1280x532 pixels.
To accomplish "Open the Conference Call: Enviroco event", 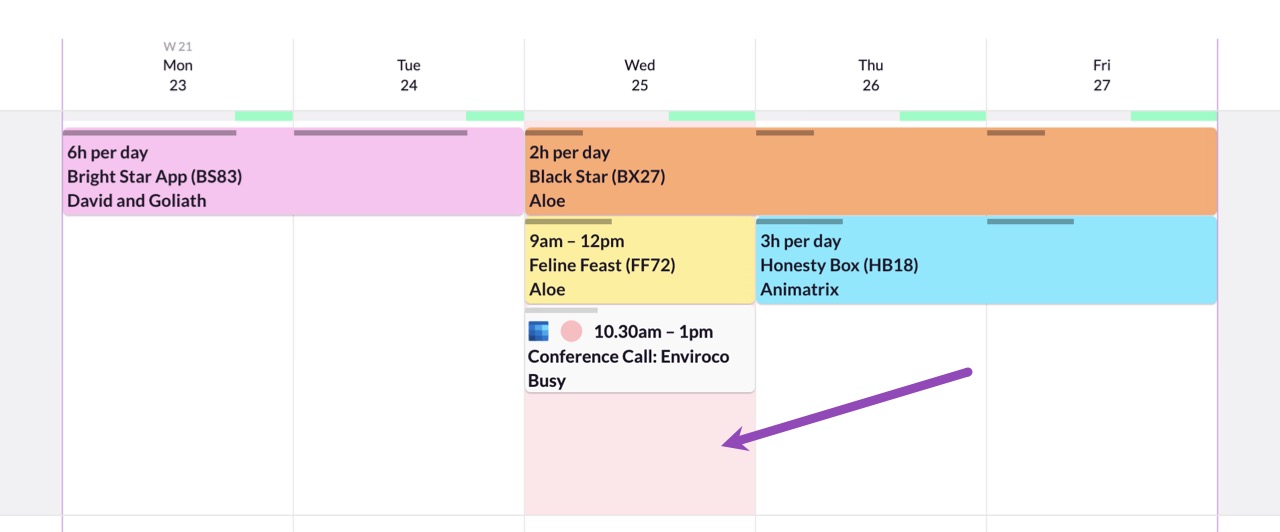I will coord(640,349).
